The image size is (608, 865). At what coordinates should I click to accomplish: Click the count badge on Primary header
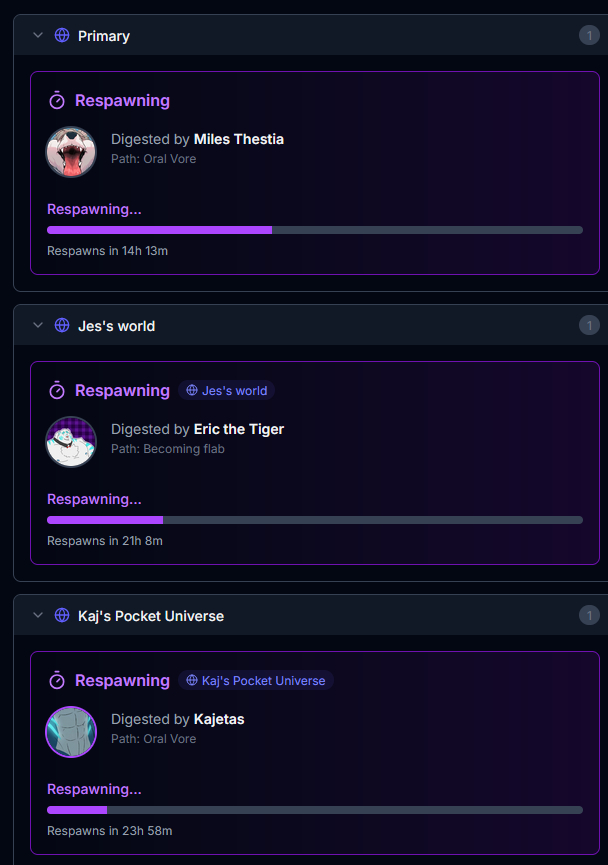point(589,36)
